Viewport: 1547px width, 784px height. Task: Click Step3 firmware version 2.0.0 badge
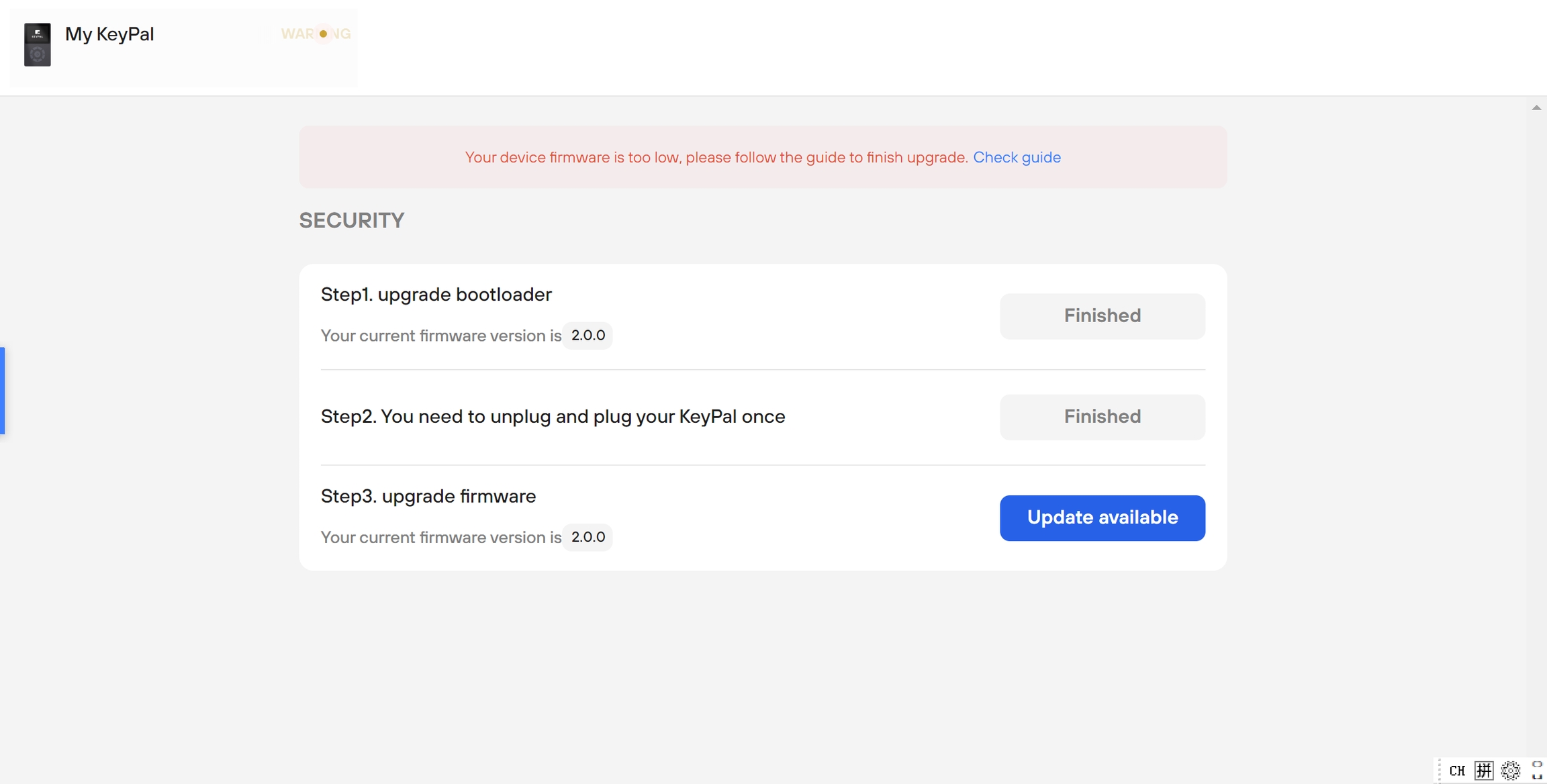(x=588, y=538)
